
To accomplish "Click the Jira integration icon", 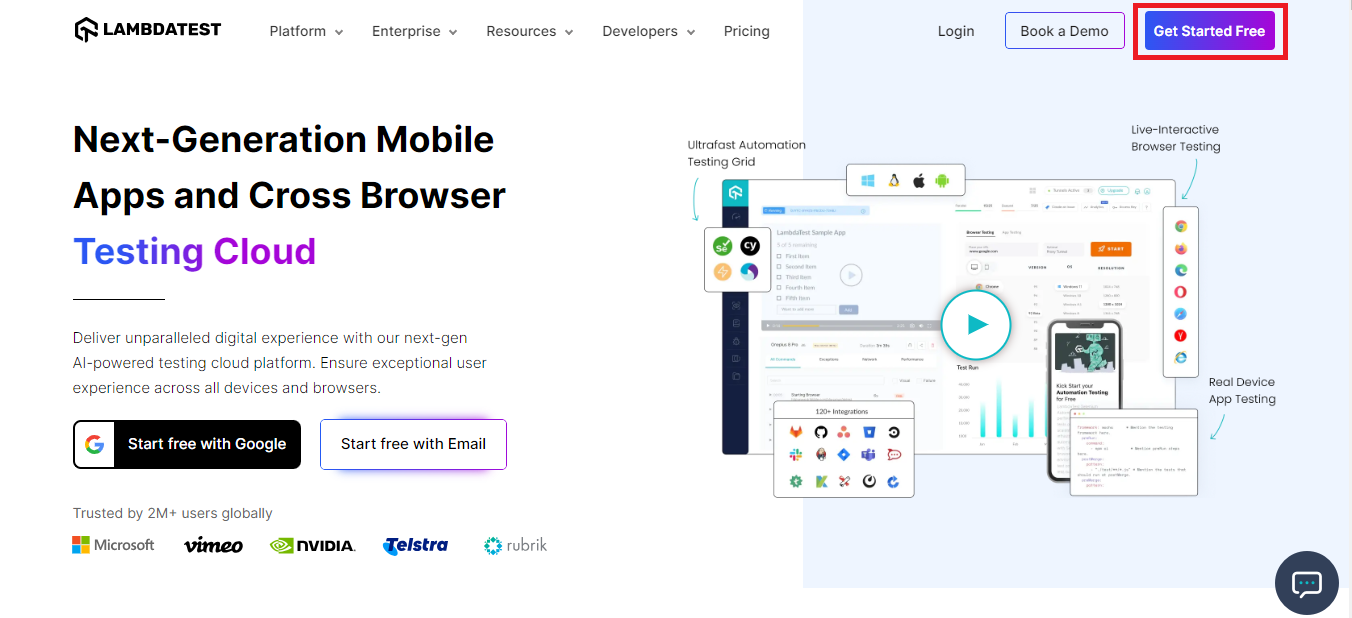I will coord(844,454).
